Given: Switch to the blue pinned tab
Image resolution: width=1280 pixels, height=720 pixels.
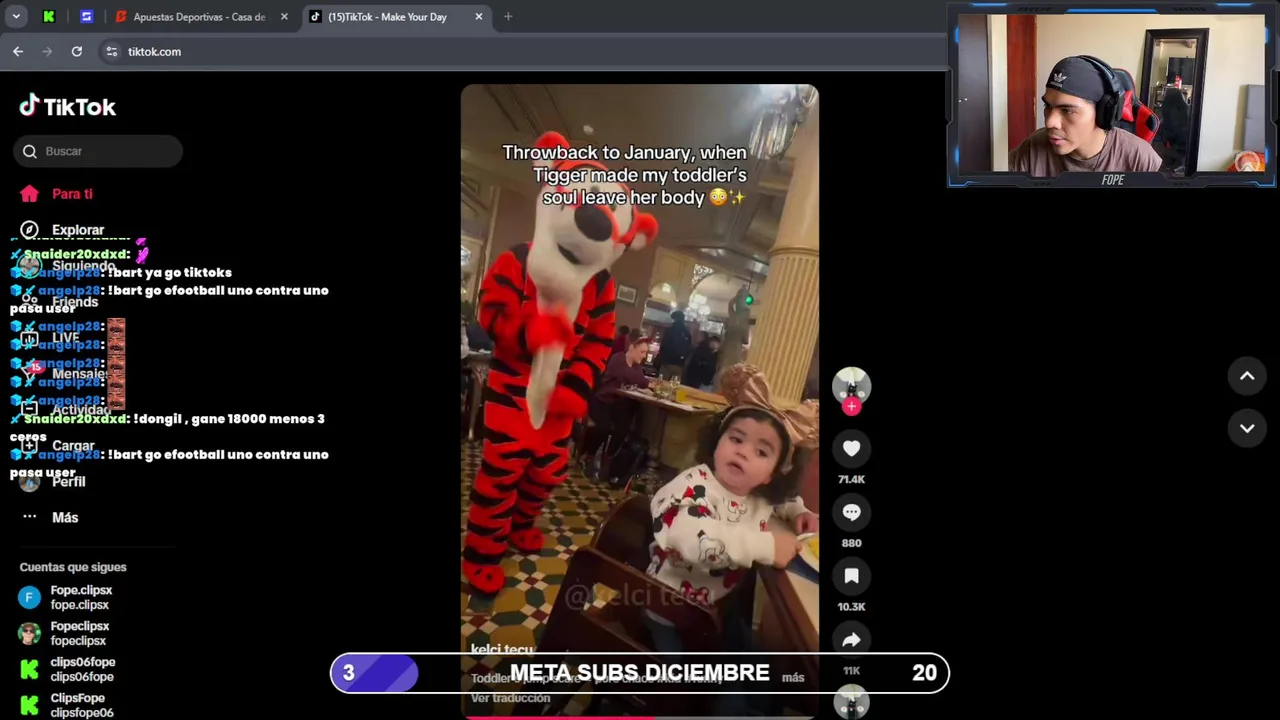Looking at the screenshot, I should pos(86,17).
